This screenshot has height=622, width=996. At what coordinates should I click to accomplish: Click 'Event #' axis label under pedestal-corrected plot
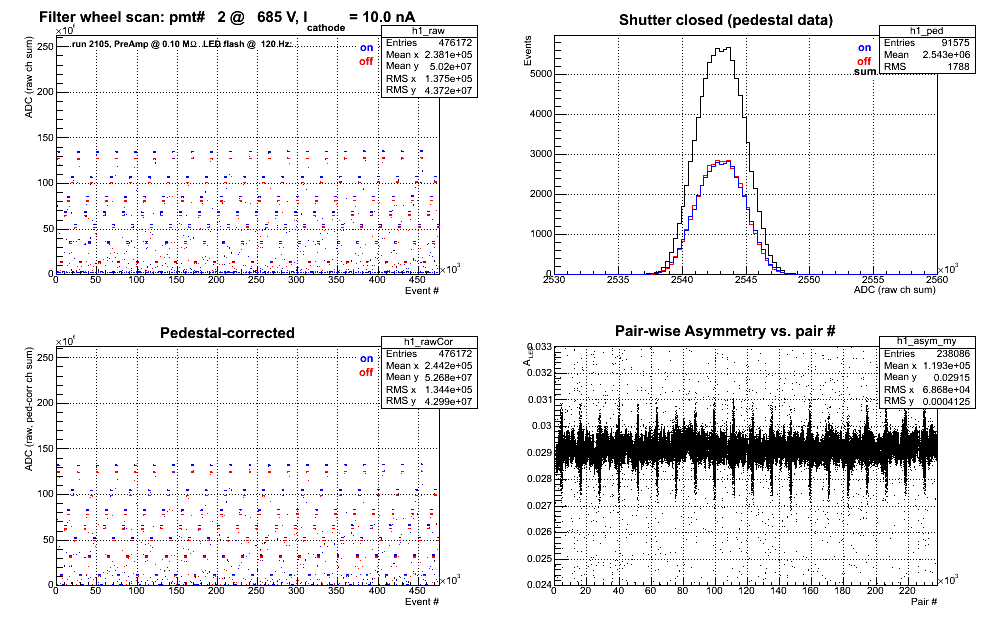[422, 602]
